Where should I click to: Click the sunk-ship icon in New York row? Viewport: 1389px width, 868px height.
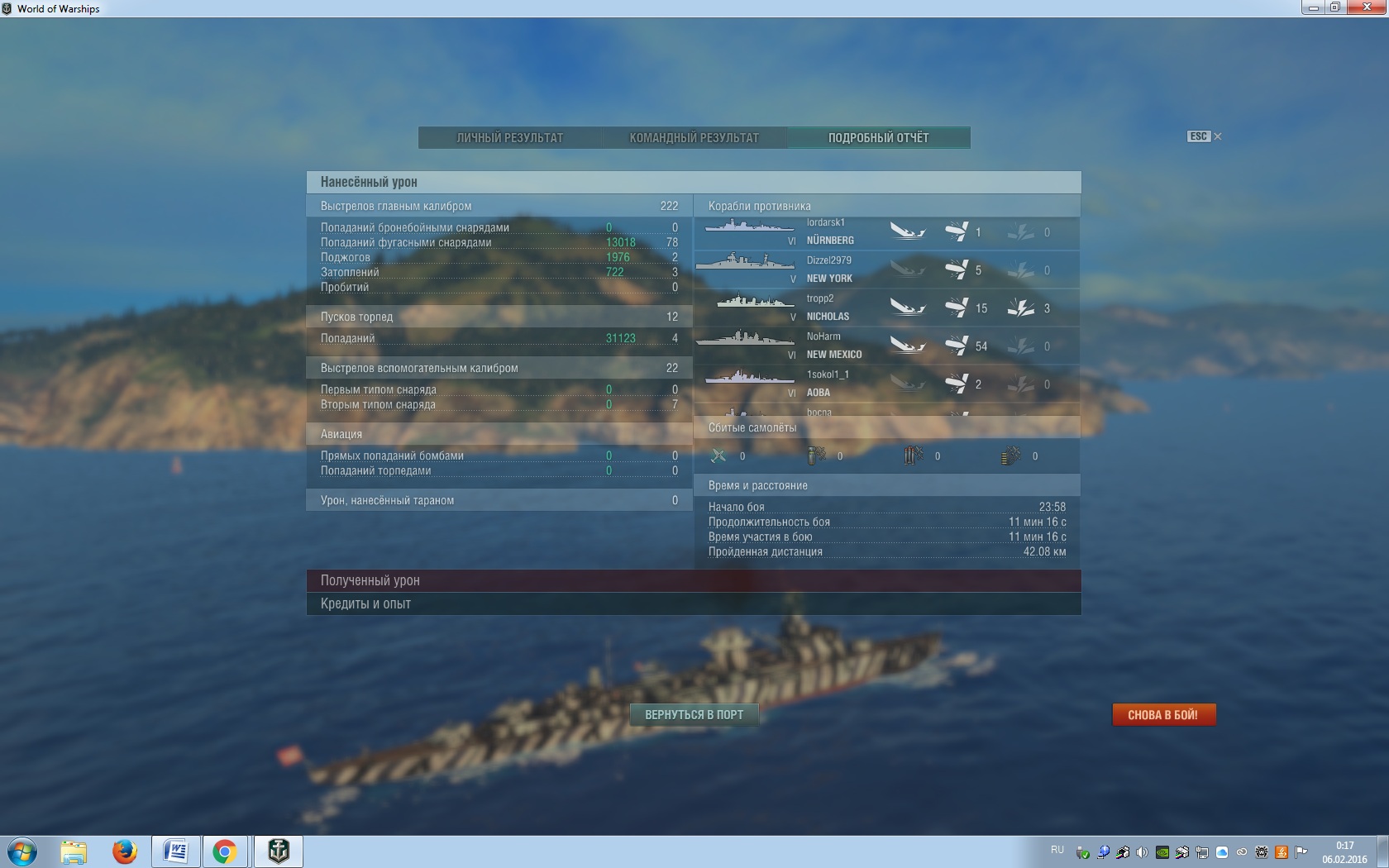pyautogui.click(x=907, y=269)
